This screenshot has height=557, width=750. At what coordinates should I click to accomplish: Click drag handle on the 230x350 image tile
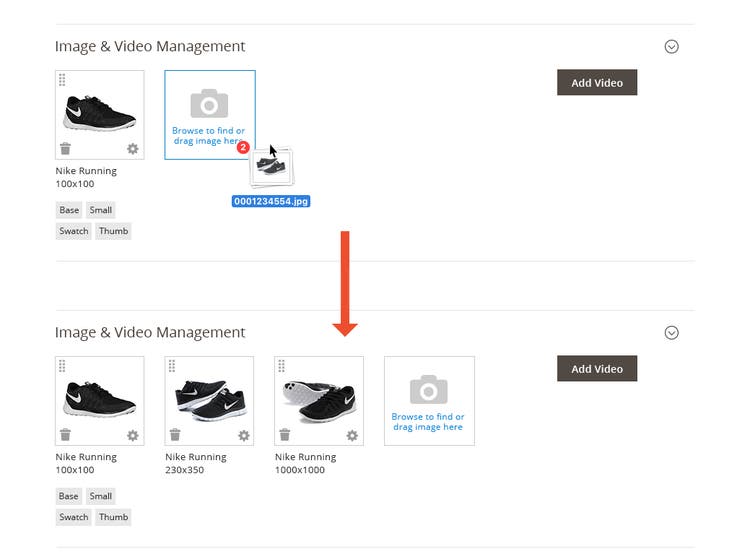point(172,366)
